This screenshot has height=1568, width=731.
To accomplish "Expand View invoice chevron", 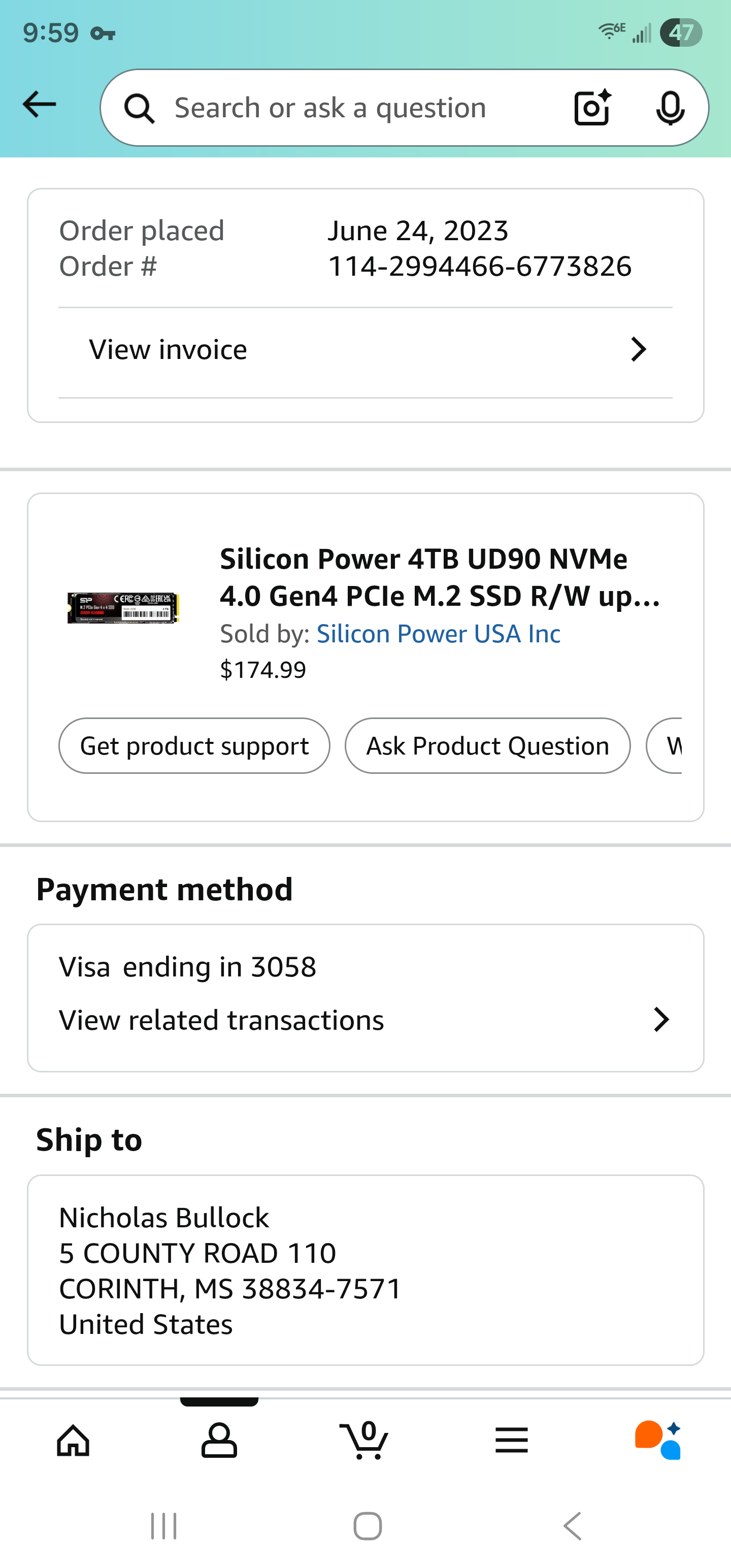I will click(x=638, y=349).
